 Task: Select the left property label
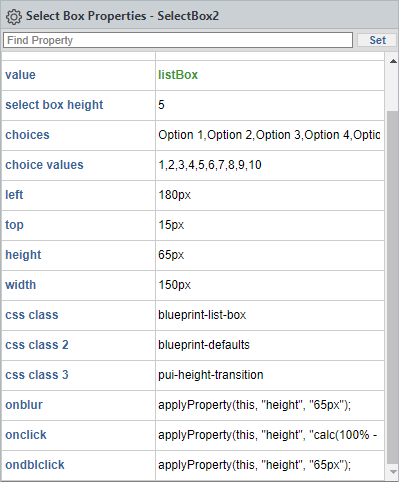click(14, 195)
